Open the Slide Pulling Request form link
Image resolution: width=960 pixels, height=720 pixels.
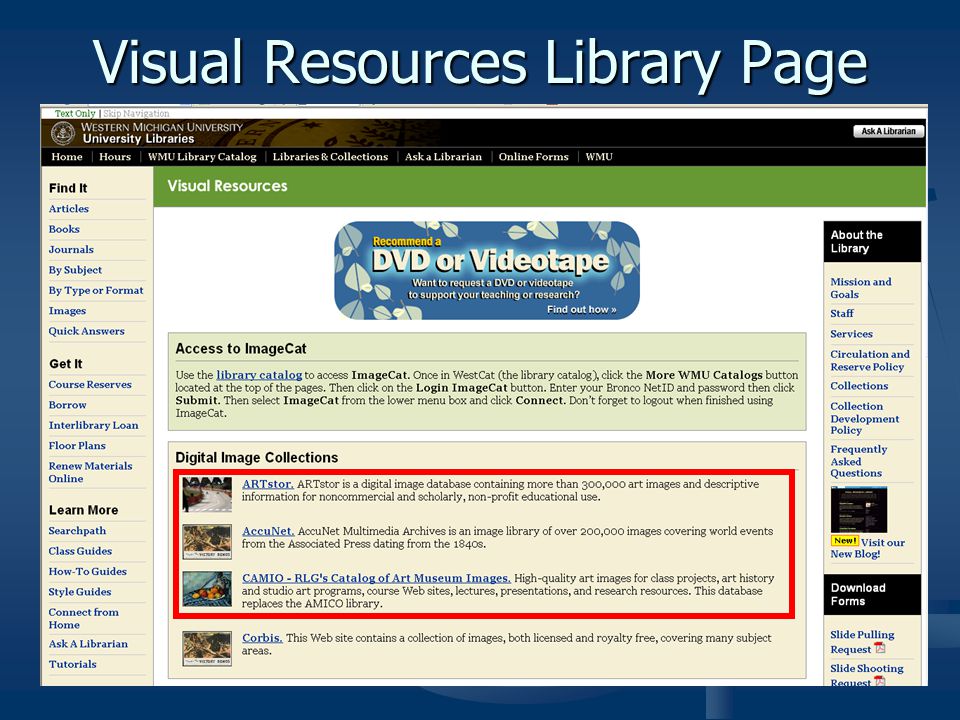(862, 642)
